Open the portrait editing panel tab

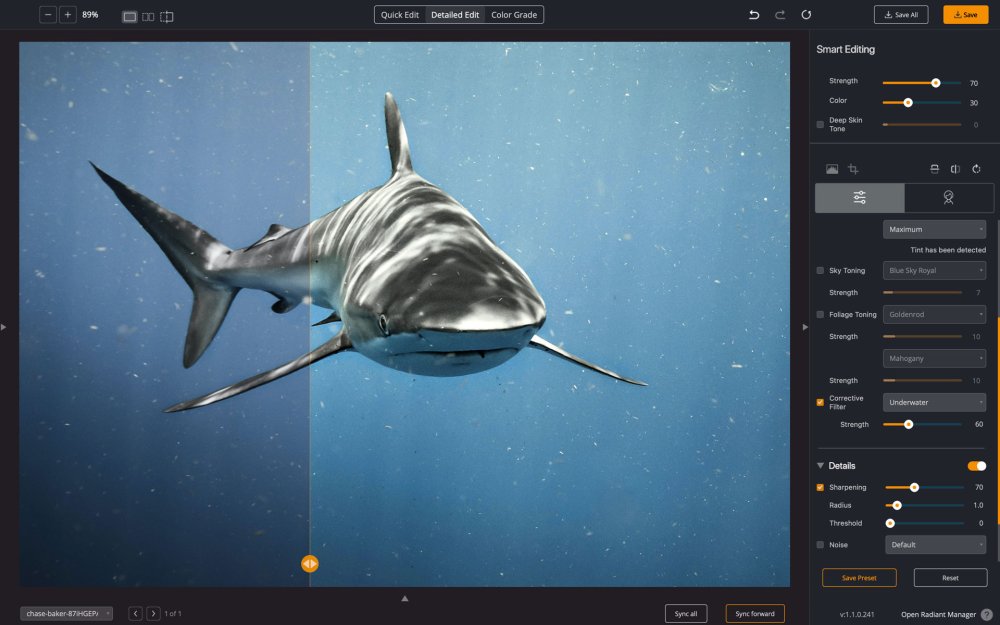tap(948, 198)
